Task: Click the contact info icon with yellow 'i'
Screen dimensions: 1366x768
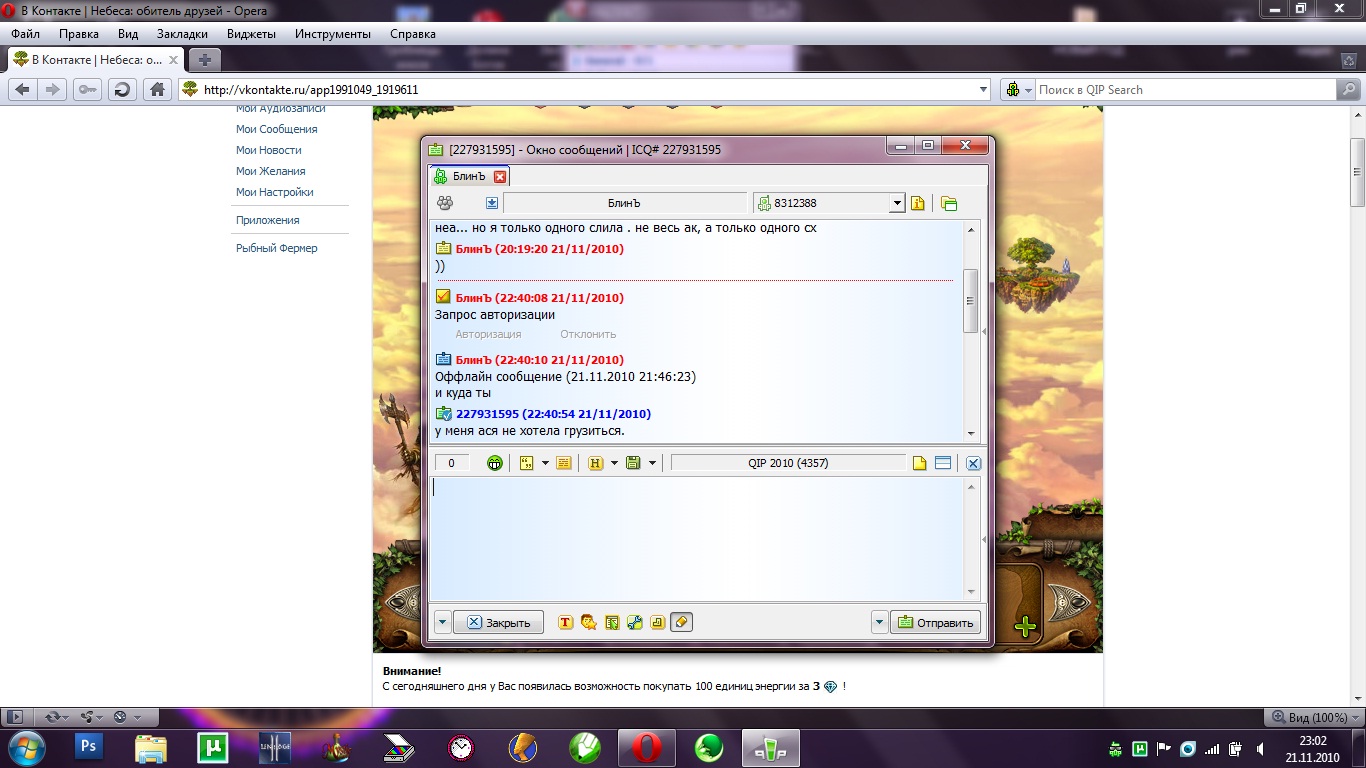Action: 918,203
